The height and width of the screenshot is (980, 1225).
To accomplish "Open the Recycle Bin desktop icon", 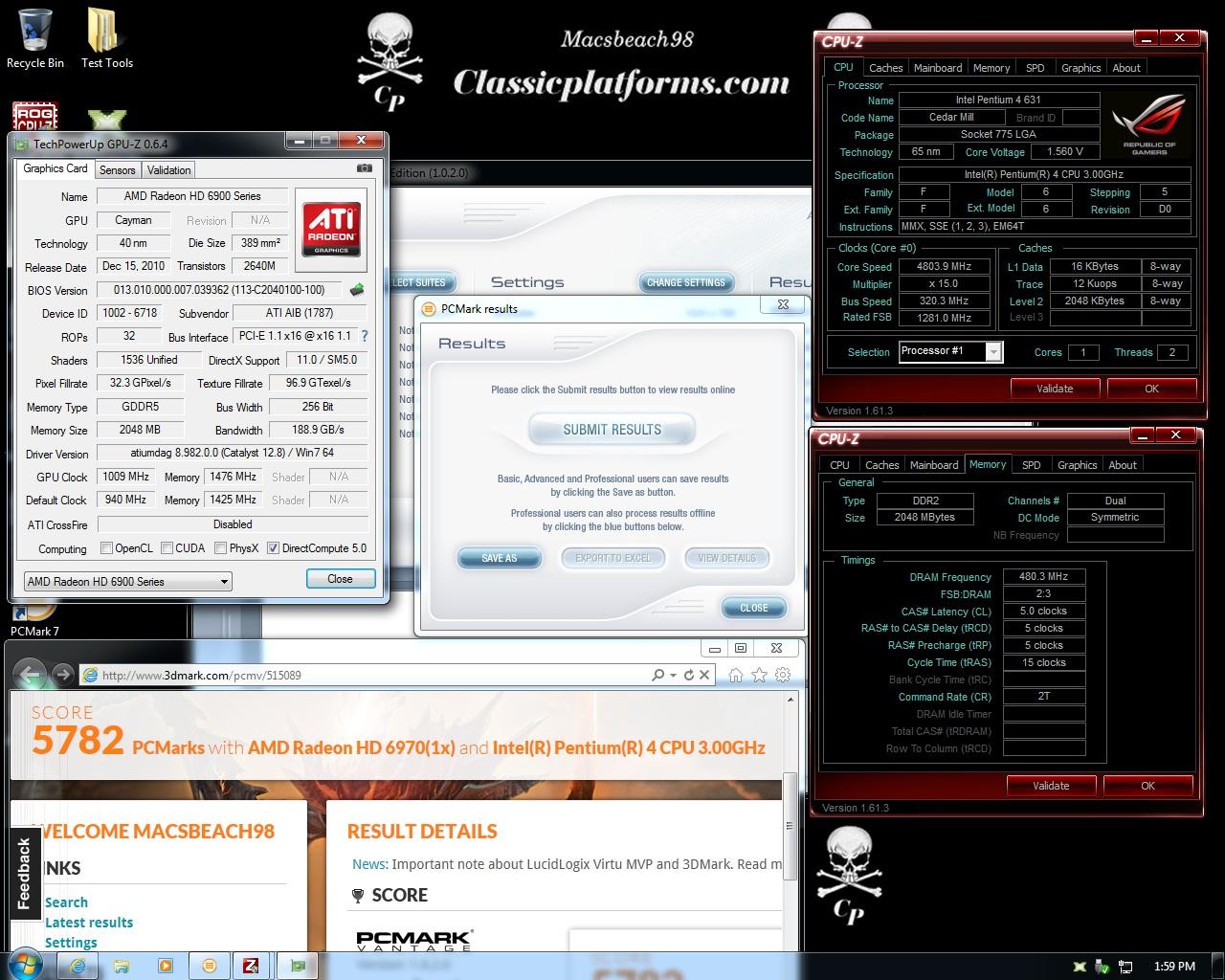I will click(x=35, y=38).
